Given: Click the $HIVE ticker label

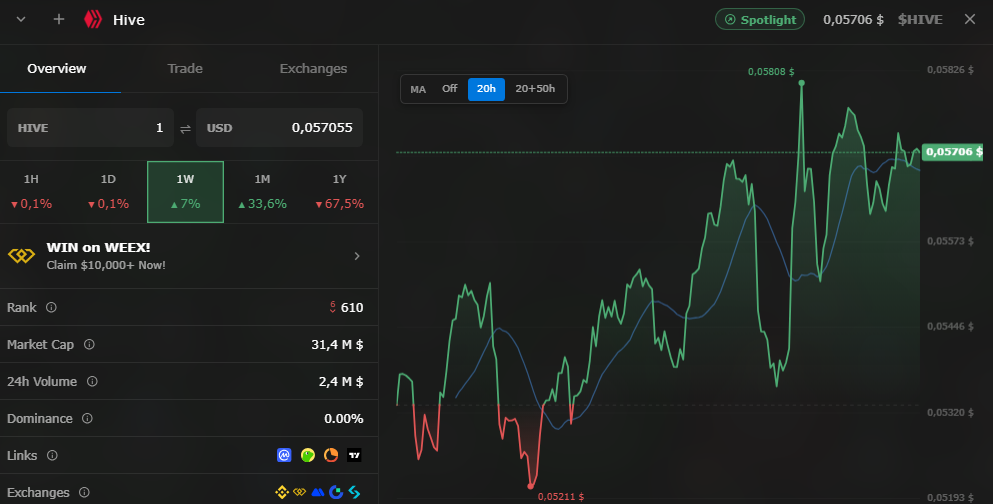Looking at the screenshot, I should [920, 20].
